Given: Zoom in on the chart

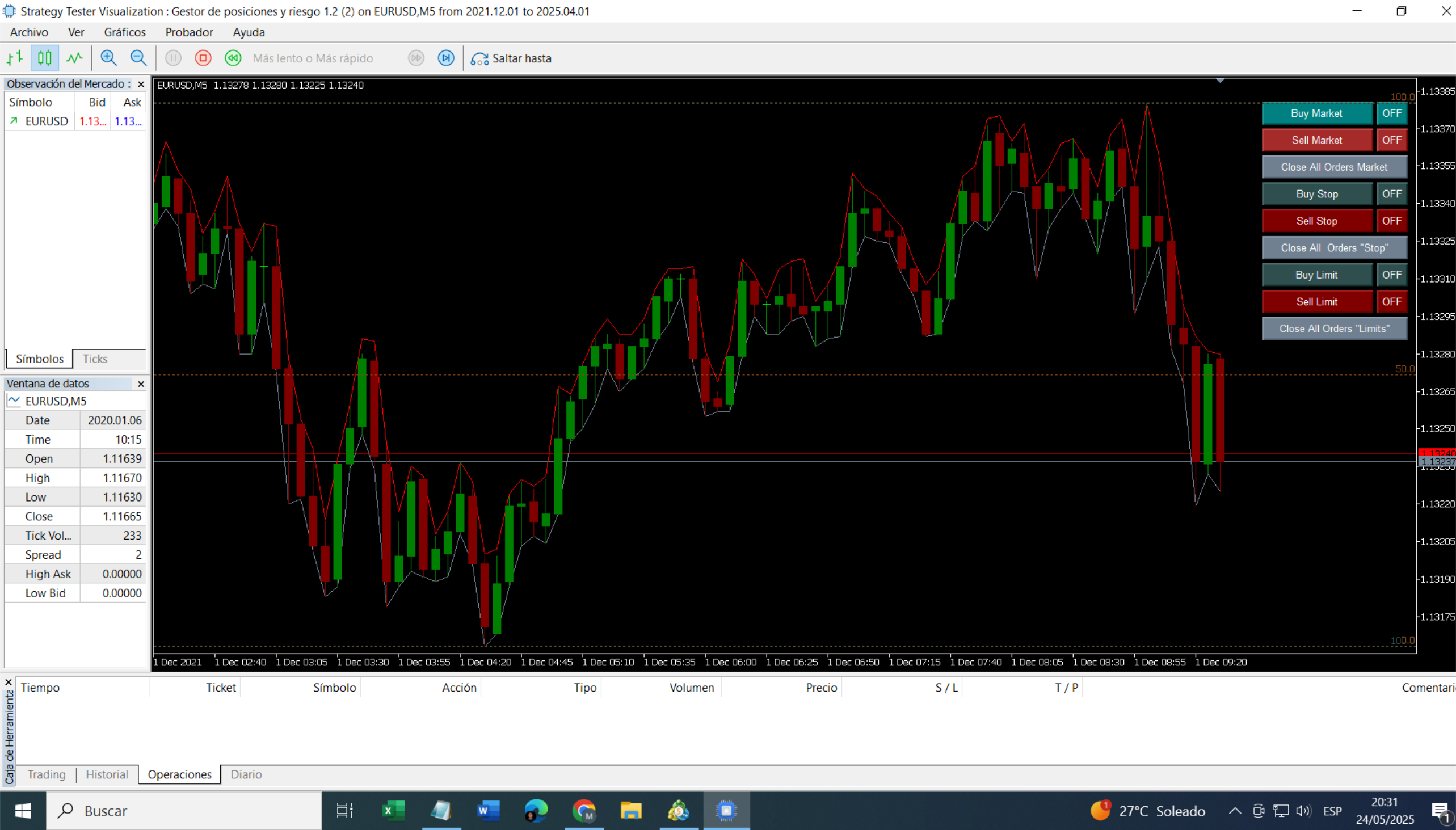Looking at the screenshot, I should pyautogui.click(x=108, y=58).
